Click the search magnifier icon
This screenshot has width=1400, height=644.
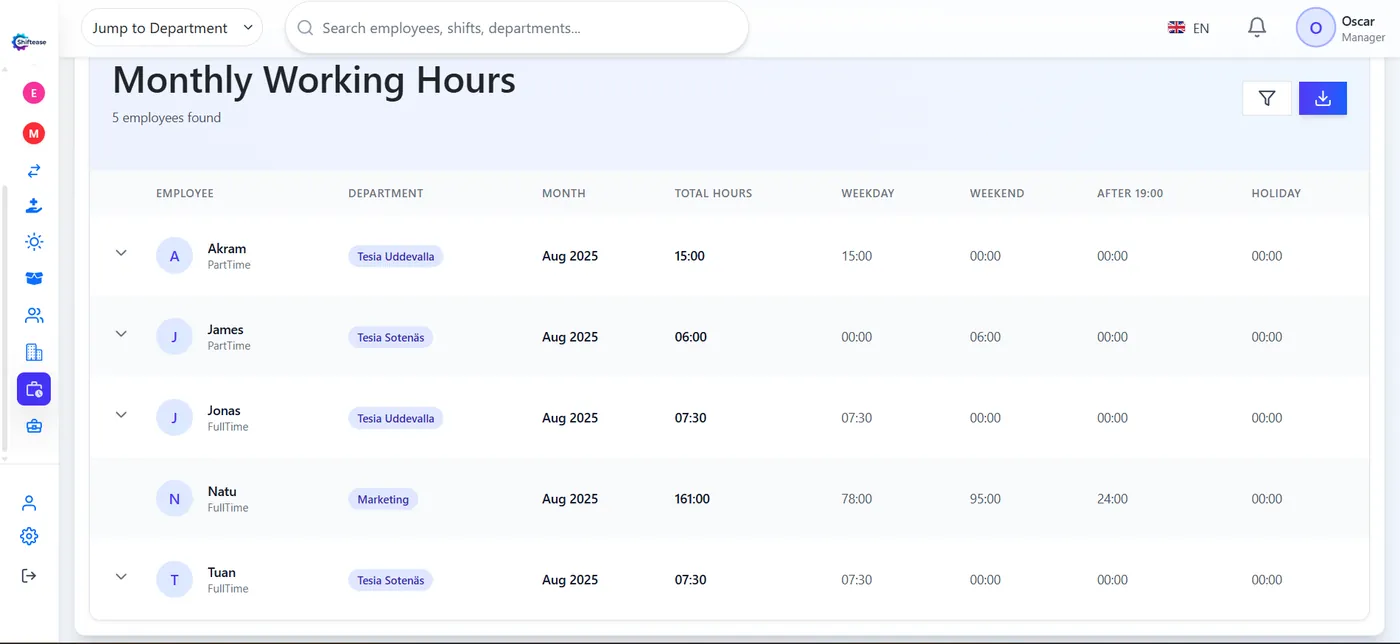coord(305,28)
